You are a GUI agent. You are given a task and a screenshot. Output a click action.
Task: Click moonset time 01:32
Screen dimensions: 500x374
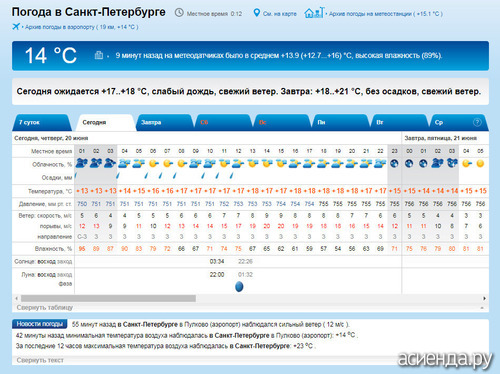pyautogui.click(x=245, y=274)
